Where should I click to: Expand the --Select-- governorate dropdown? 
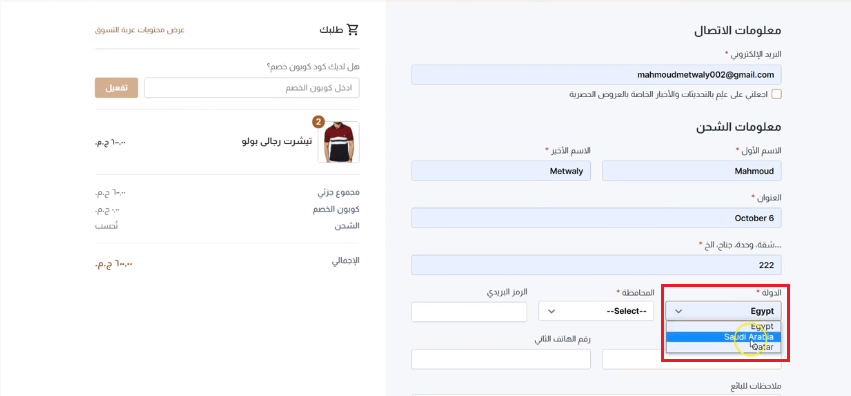click(x=596, y=311)
